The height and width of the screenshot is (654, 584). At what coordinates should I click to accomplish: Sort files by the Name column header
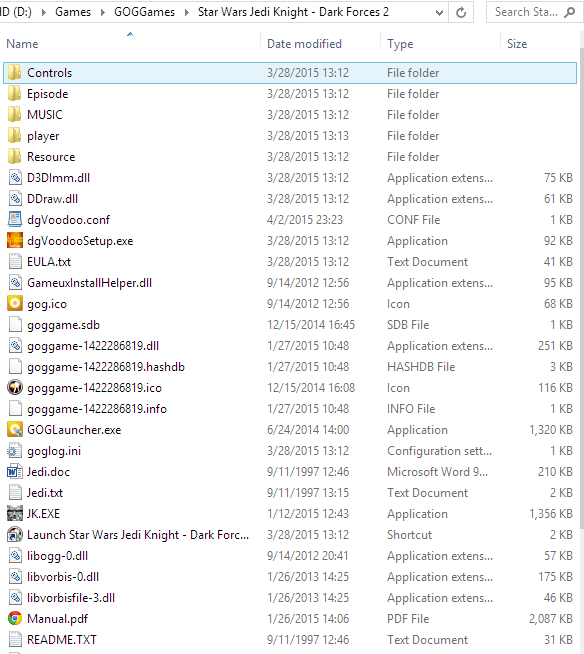[x=22, y=44]
